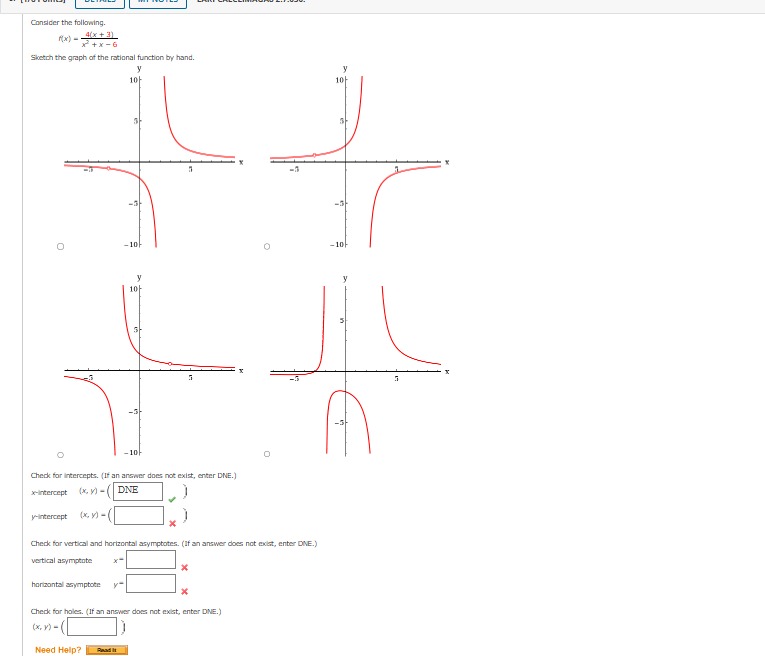This screenshot has height=656, width=765.
Task: Click the 'x-intercept' label
Action: coord(49,493)
